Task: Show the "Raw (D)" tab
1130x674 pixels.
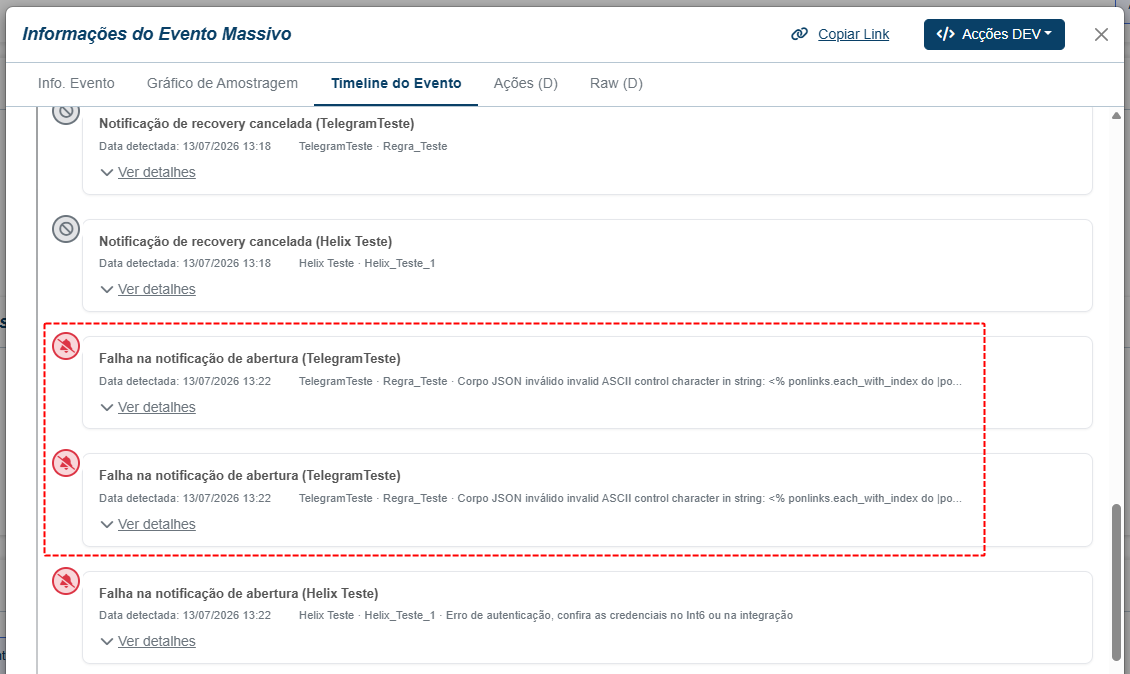Action: click(x=616, y=84)
